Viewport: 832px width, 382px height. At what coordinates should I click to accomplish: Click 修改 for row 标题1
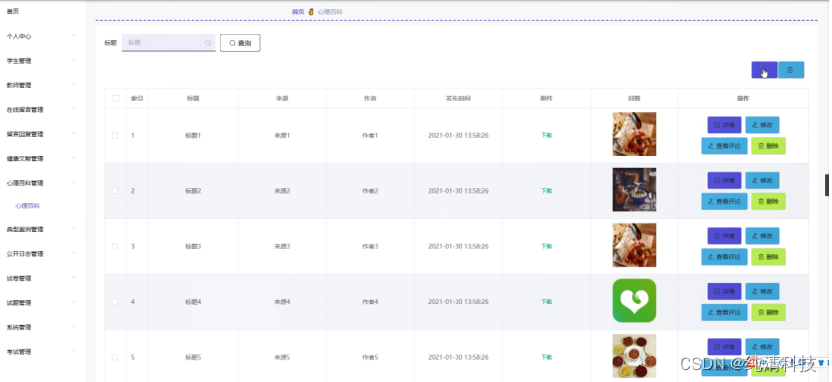click(x=762, y=125)
